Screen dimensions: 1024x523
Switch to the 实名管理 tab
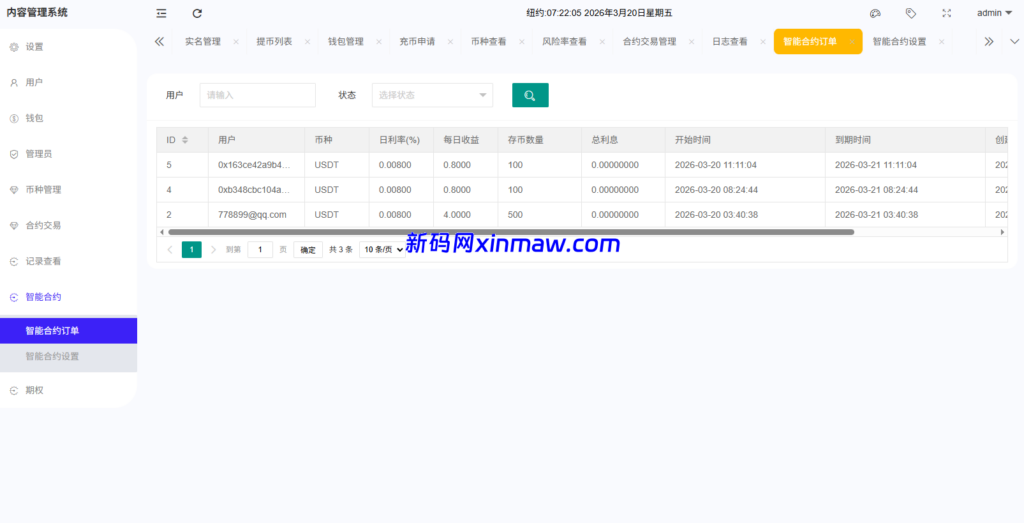(x=202, y=41)
